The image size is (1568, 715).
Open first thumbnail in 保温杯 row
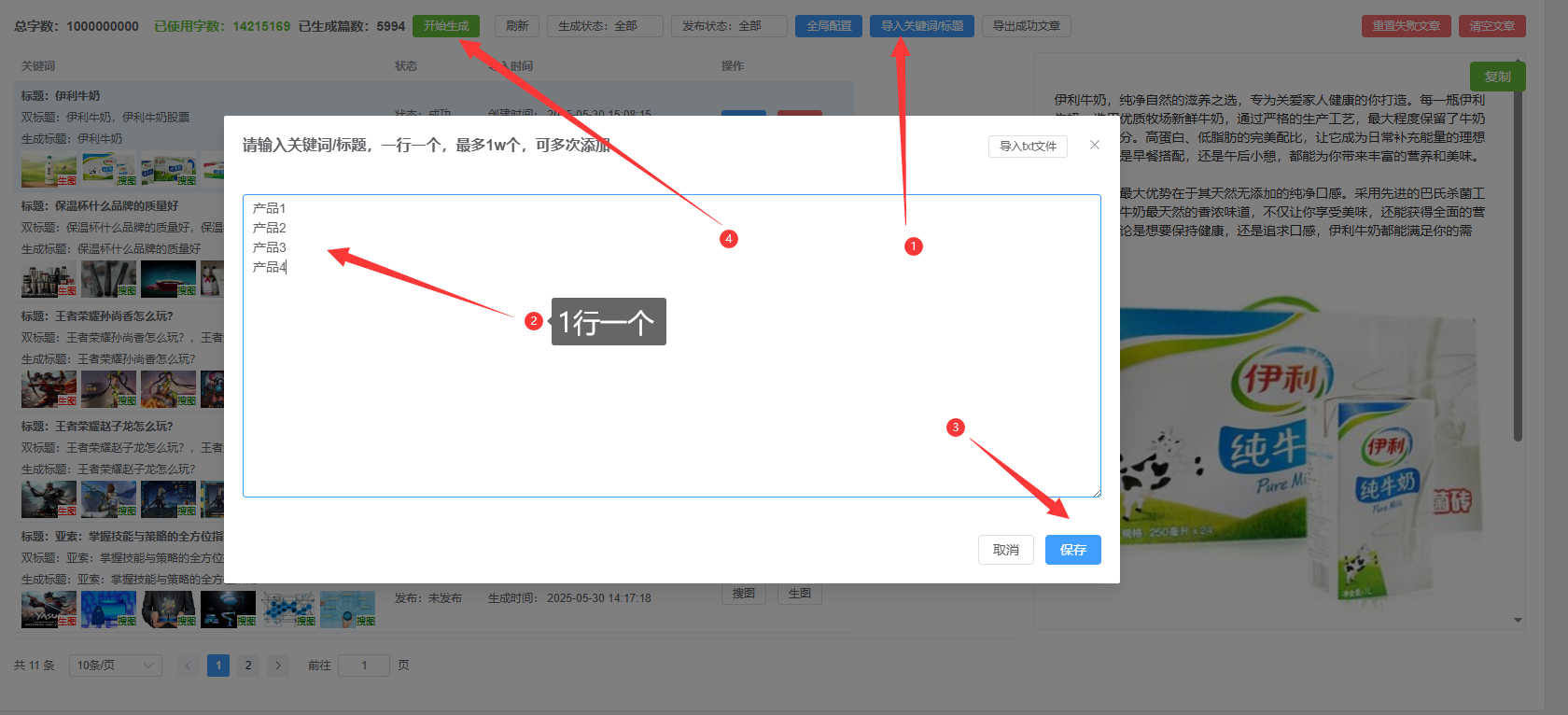pos(49,279)
